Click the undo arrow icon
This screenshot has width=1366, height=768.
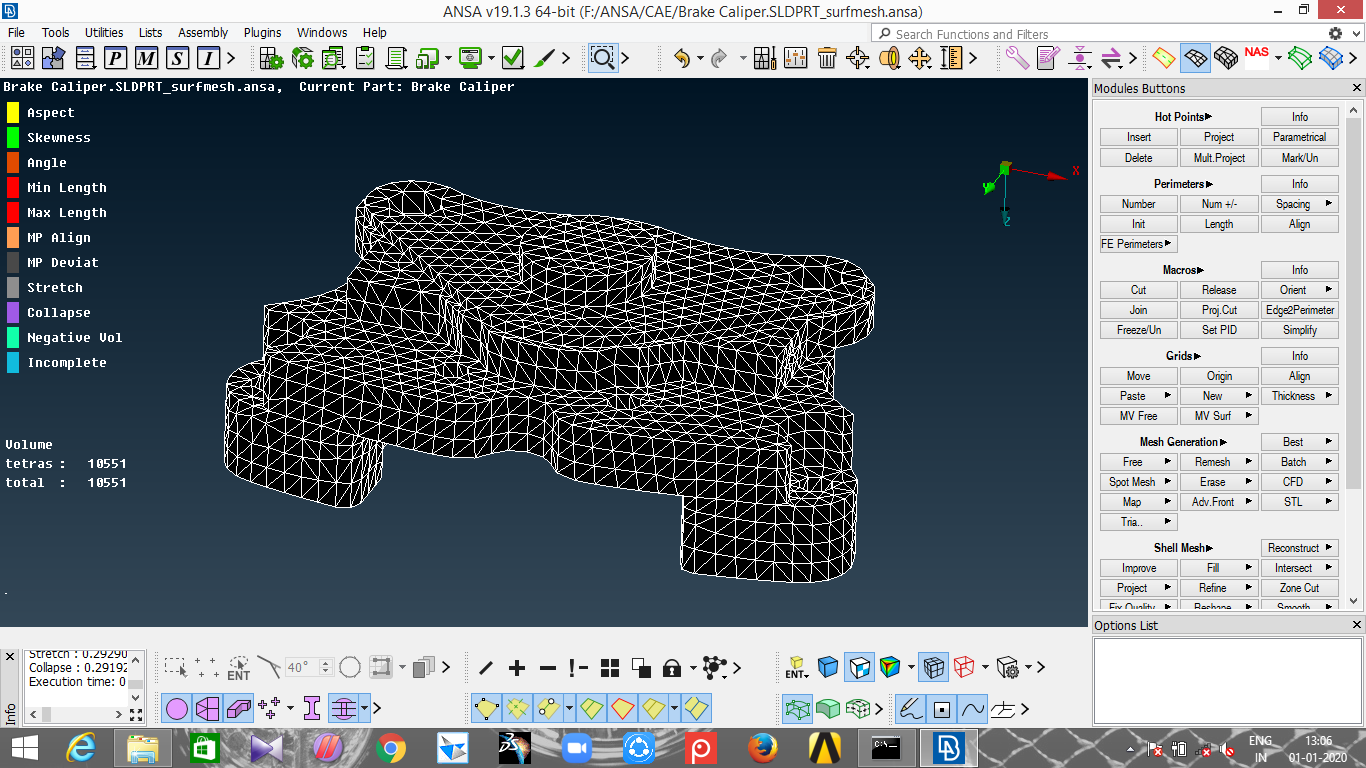(682, 58)
